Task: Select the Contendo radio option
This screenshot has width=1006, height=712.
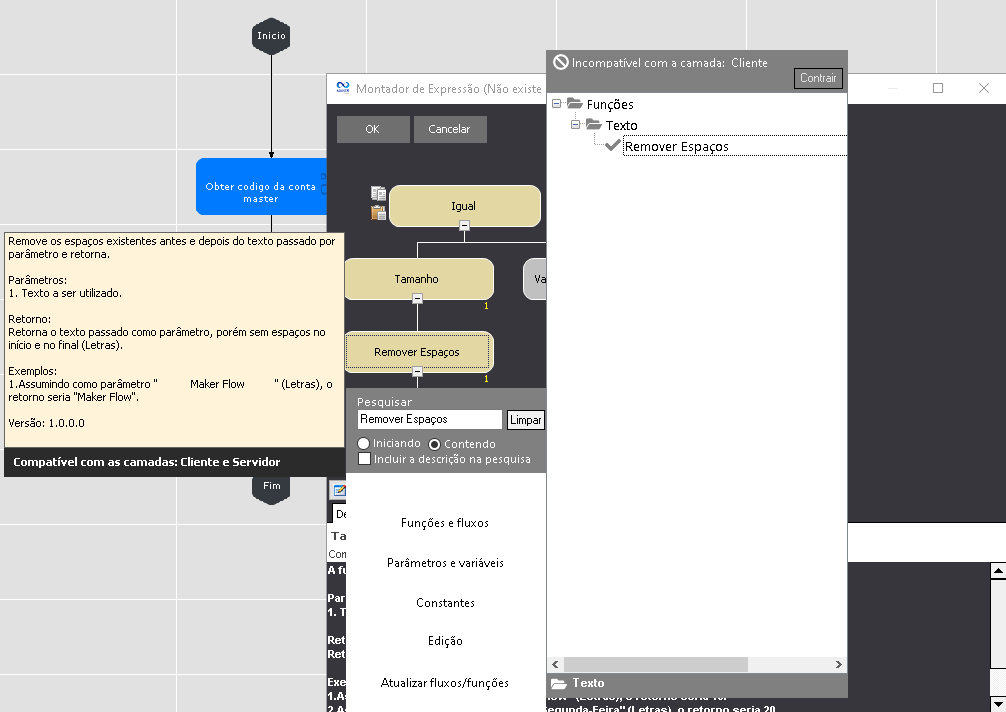Action: [435, 444]
